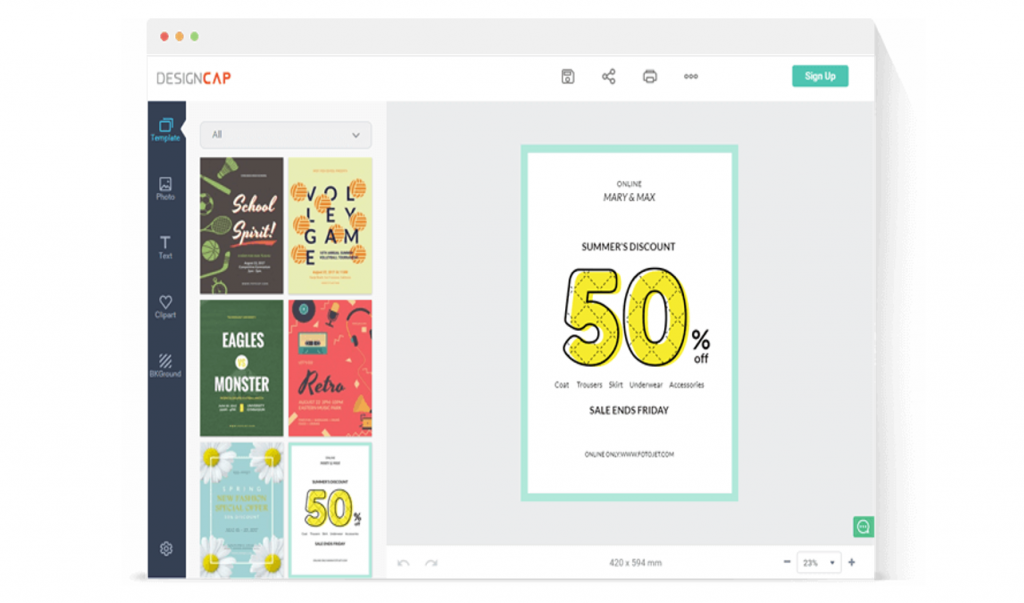The height and width of the screenshot is (603, 1024).
Task: Choose the School Spirit template
Action: (242, 225)
